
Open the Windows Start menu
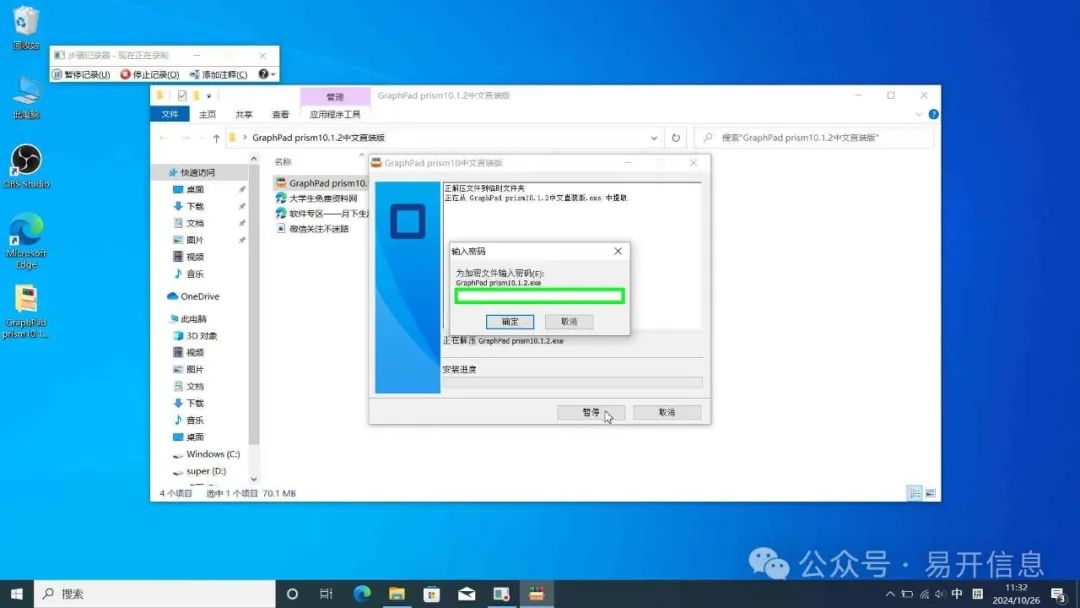tap(17, 594)
